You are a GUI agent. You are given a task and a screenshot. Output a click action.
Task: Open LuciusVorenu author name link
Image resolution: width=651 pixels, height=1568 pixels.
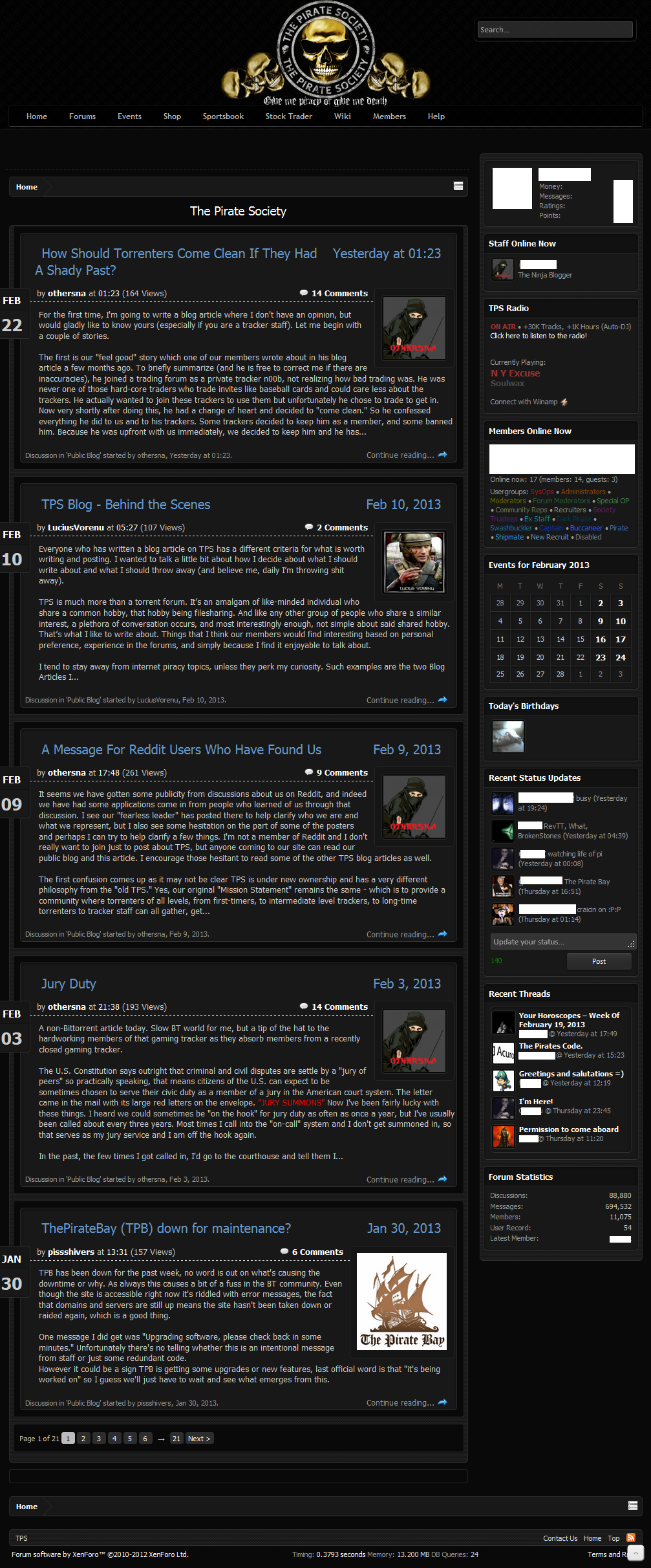[x=76, y=527]
